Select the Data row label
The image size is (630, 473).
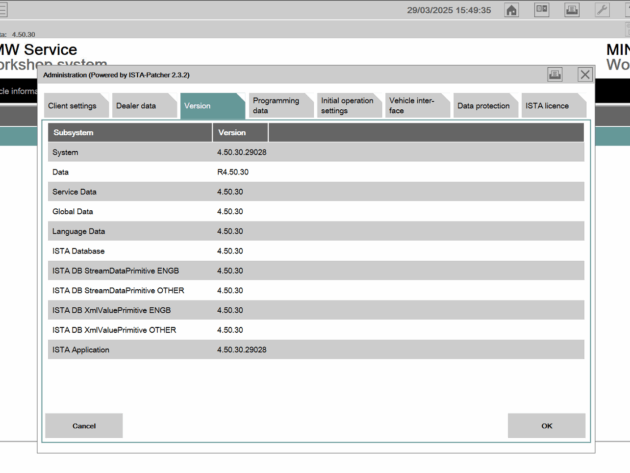[60, 172]
